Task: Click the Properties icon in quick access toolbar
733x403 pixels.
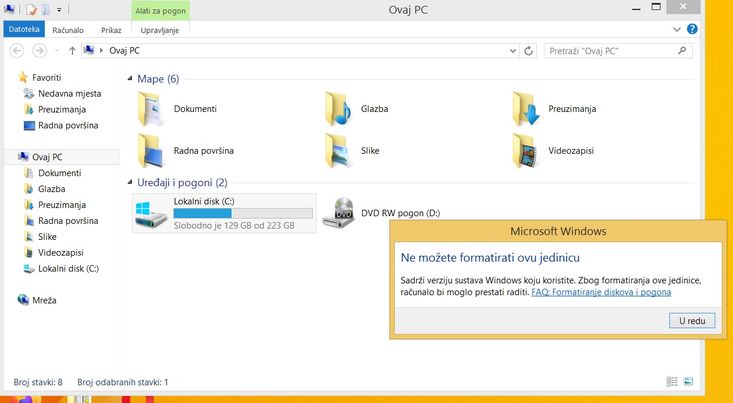Action: 31,9
